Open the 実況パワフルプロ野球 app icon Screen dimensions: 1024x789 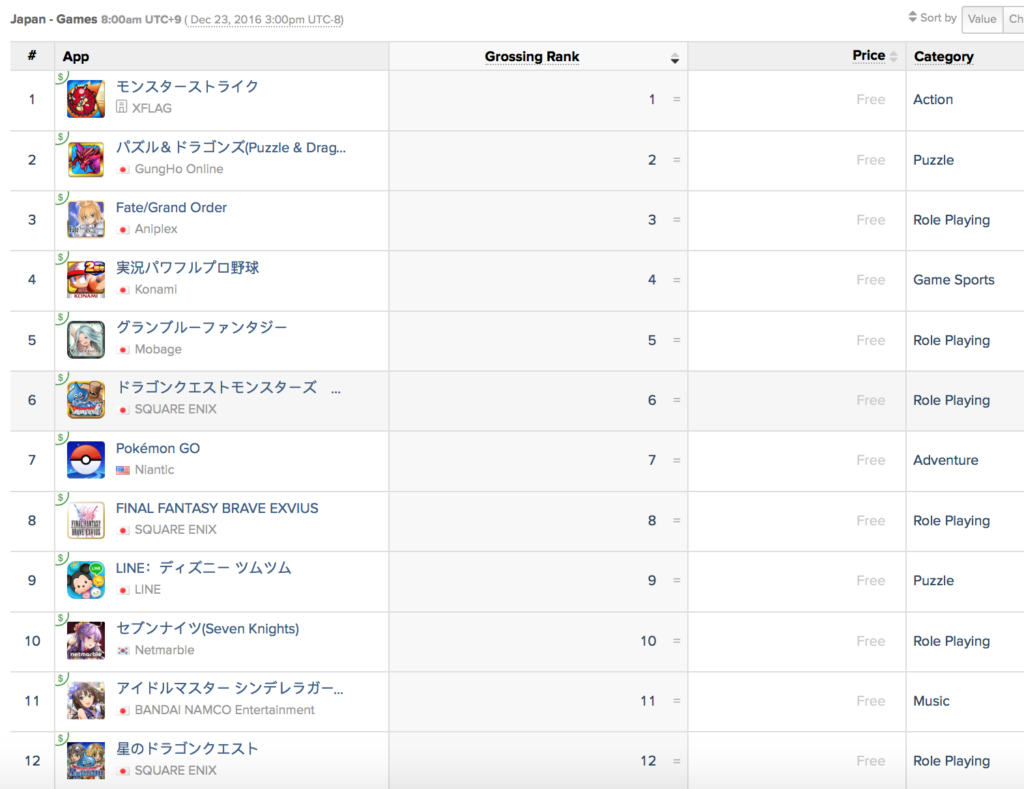coord(86,280)
